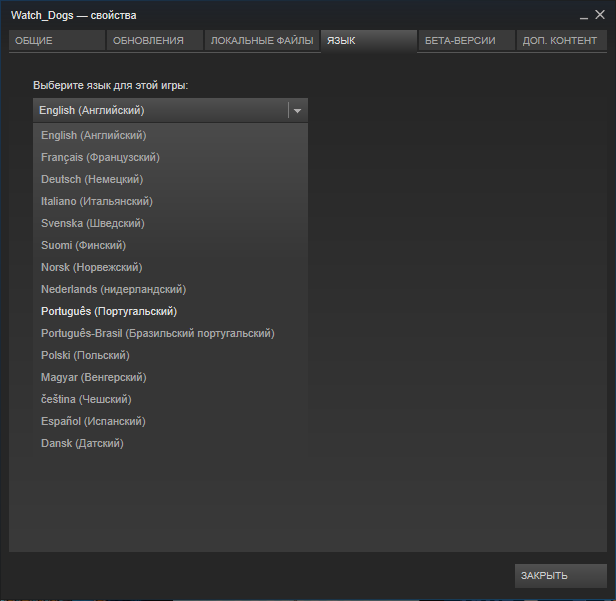Collapse the language dropdown arrow
This screenshot has height=601, width=616.
pyautogui.click(x=297, y=111)
